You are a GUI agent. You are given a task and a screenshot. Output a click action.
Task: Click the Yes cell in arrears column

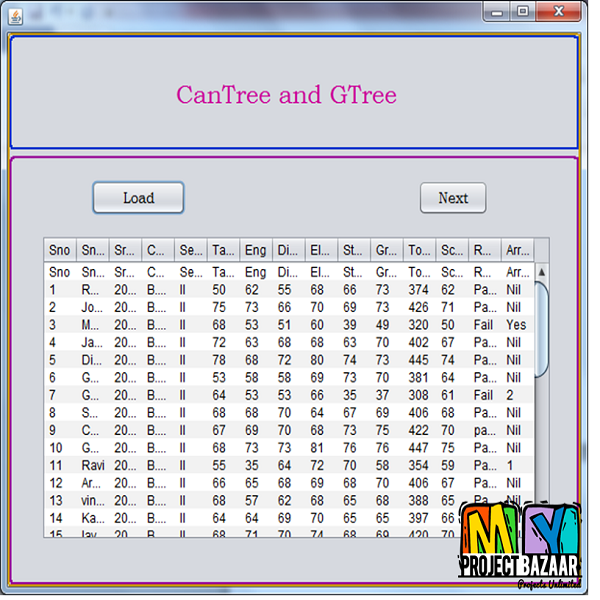pyautogui.click(x=516, y=326)
